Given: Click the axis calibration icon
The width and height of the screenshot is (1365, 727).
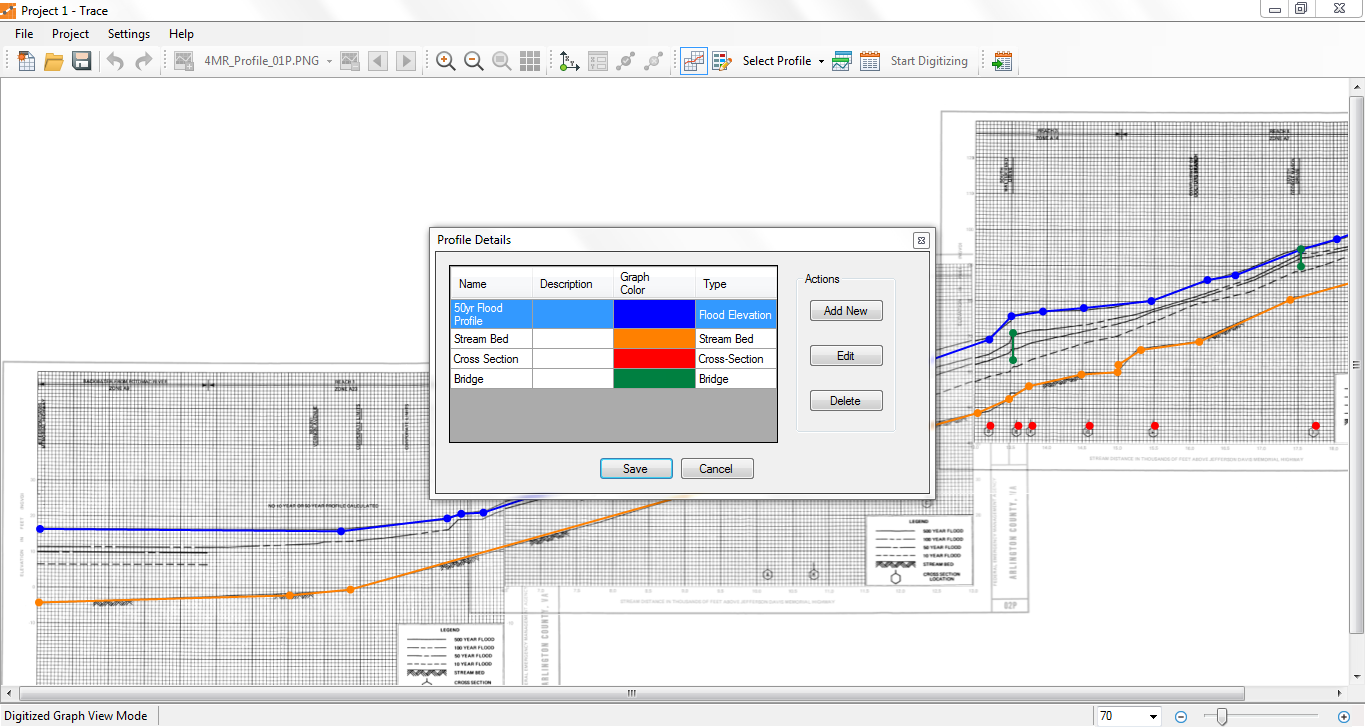Looking at the screenshot, I should click(x=570, y=61).
